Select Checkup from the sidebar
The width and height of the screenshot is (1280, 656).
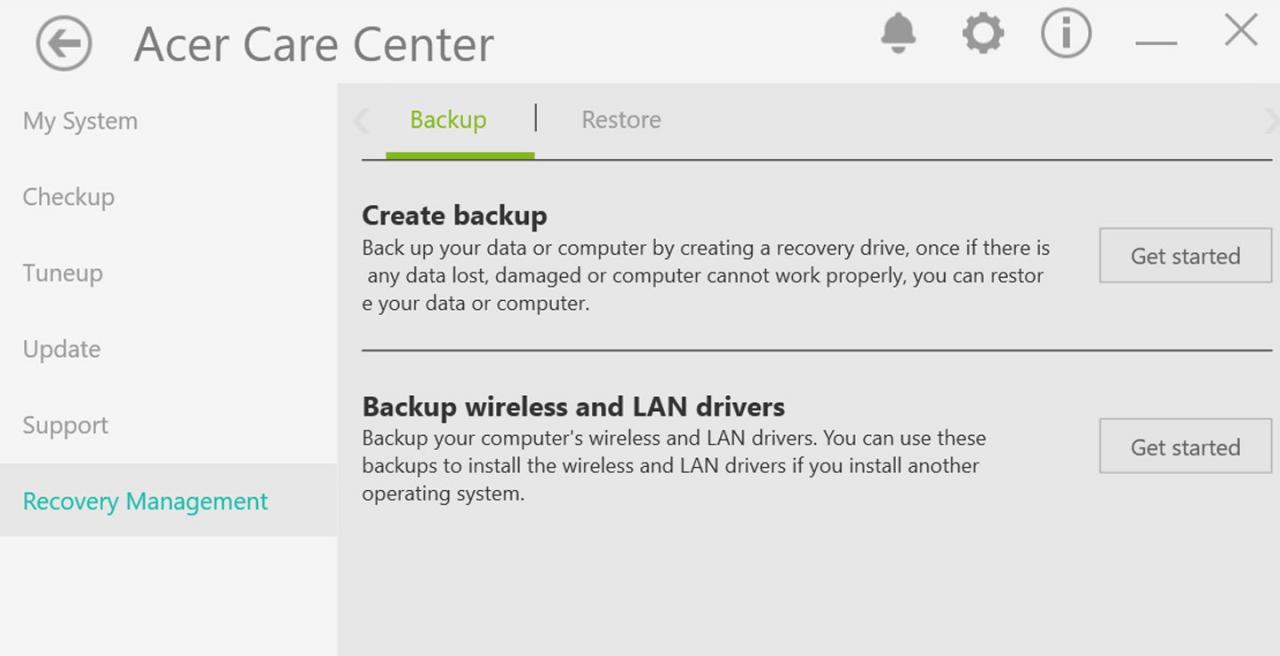[68, 197]
